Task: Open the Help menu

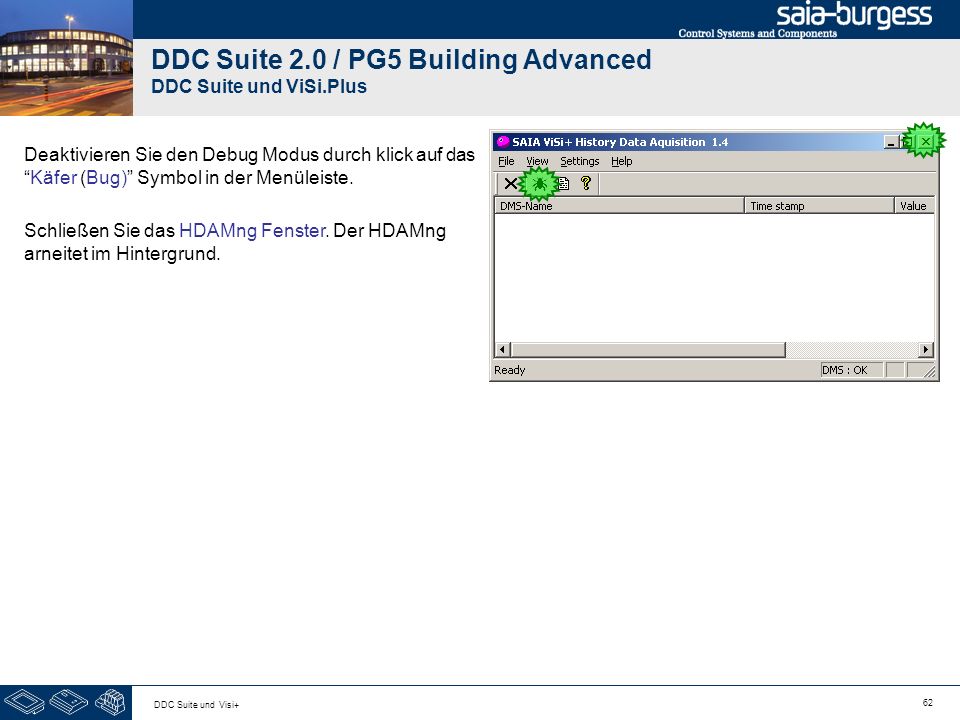Action: pyautogui.click(x=621, y=161)
